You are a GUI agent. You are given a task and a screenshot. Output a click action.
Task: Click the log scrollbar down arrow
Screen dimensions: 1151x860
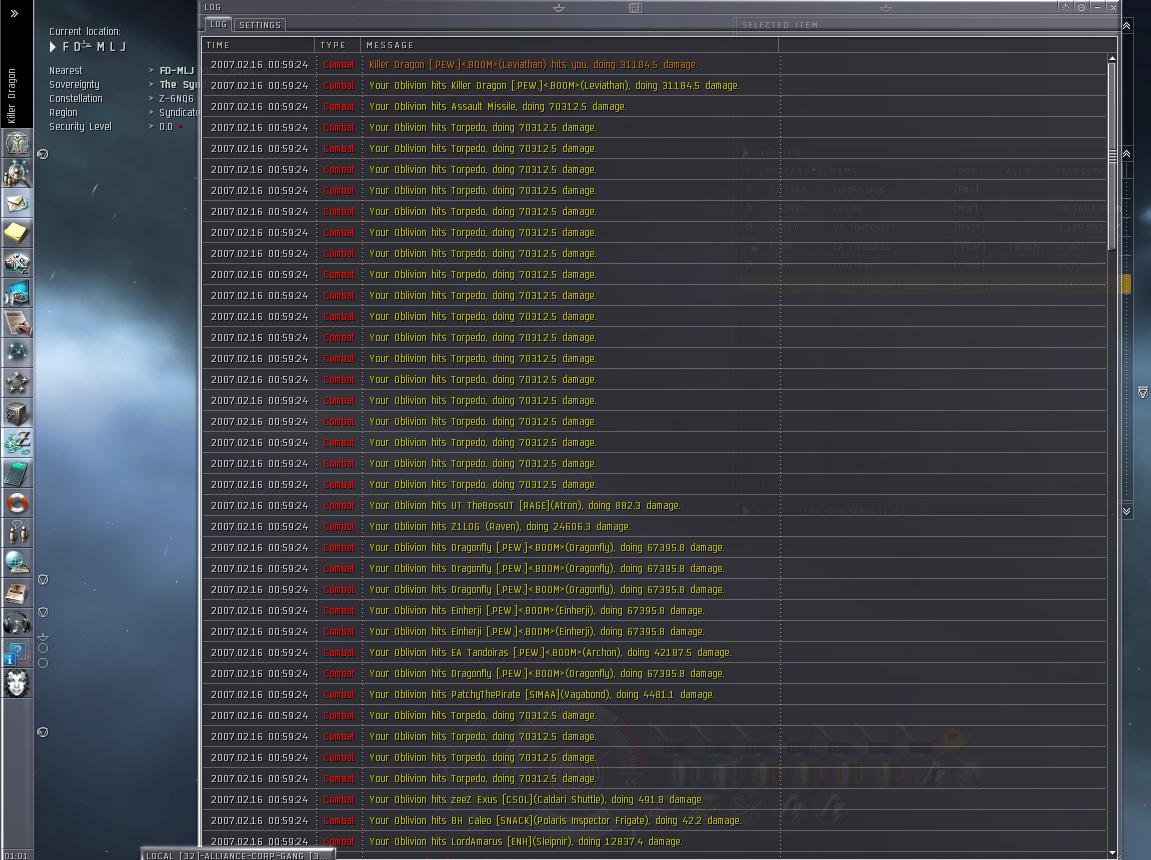[1112, 853]
